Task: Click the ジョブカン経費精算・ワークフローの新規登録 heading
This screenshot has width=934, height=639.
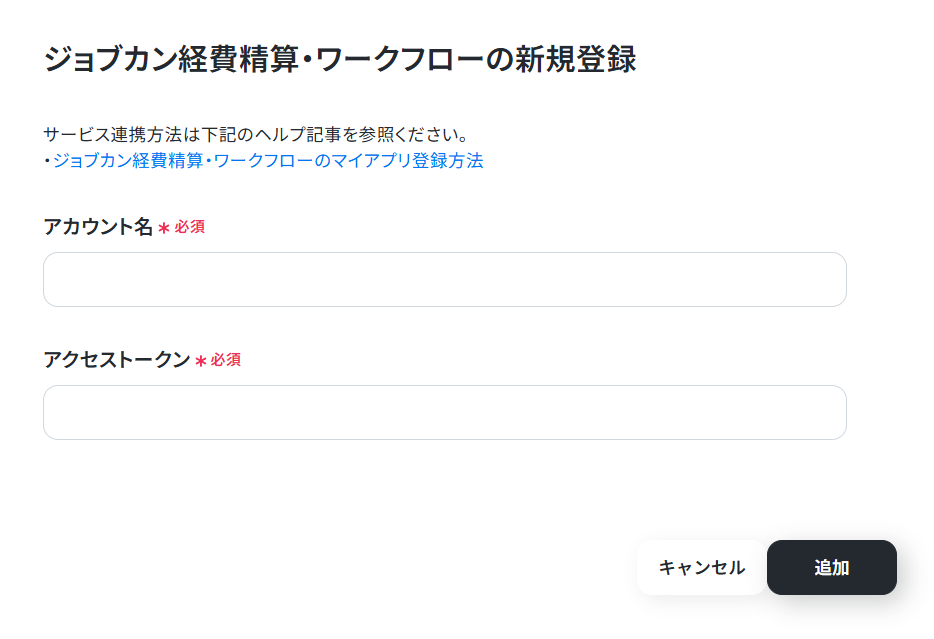Action: [x=340, y=59]
